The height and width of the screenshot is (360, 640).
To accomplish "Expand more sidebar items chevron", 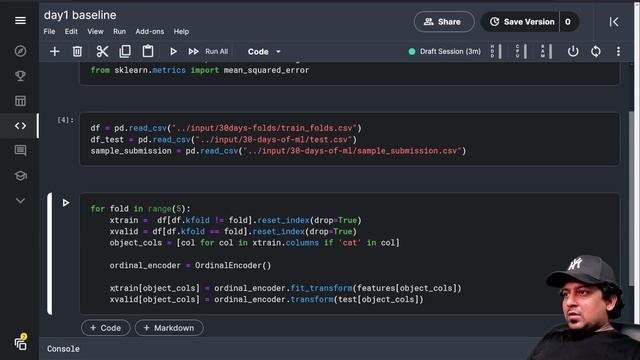I will click(20, 200).
